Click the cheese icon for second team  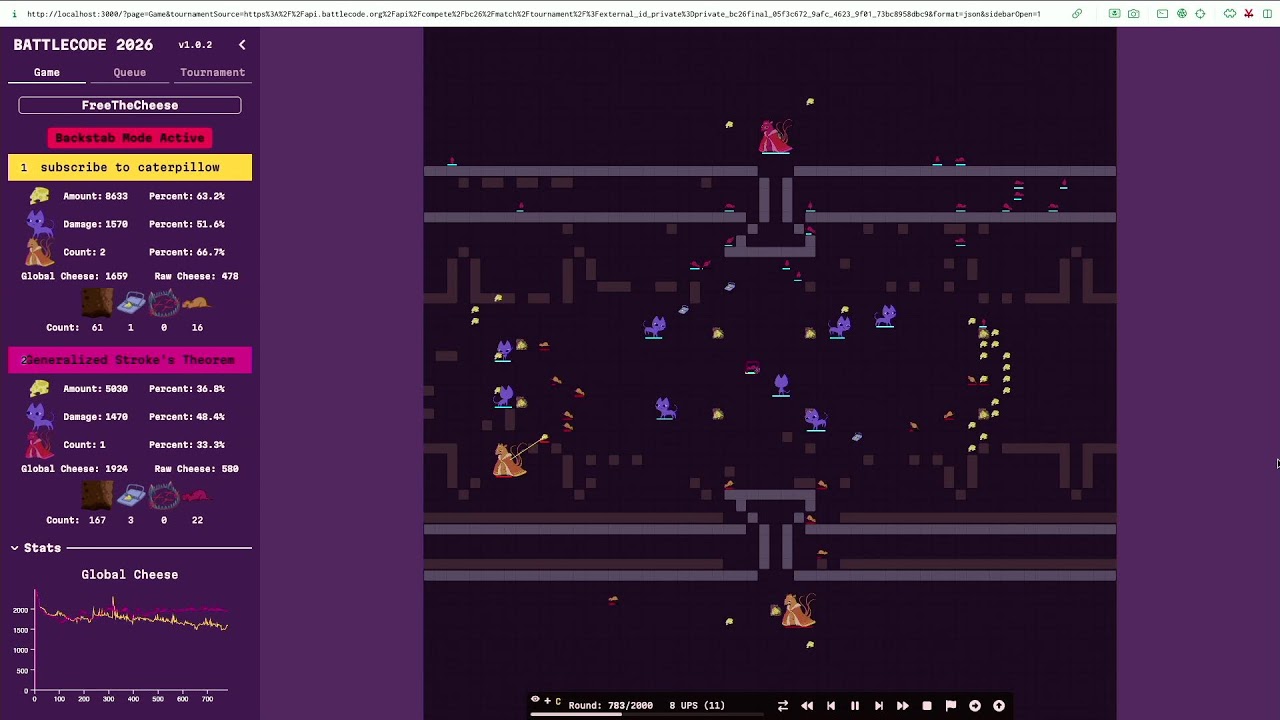tap(39, 388)
